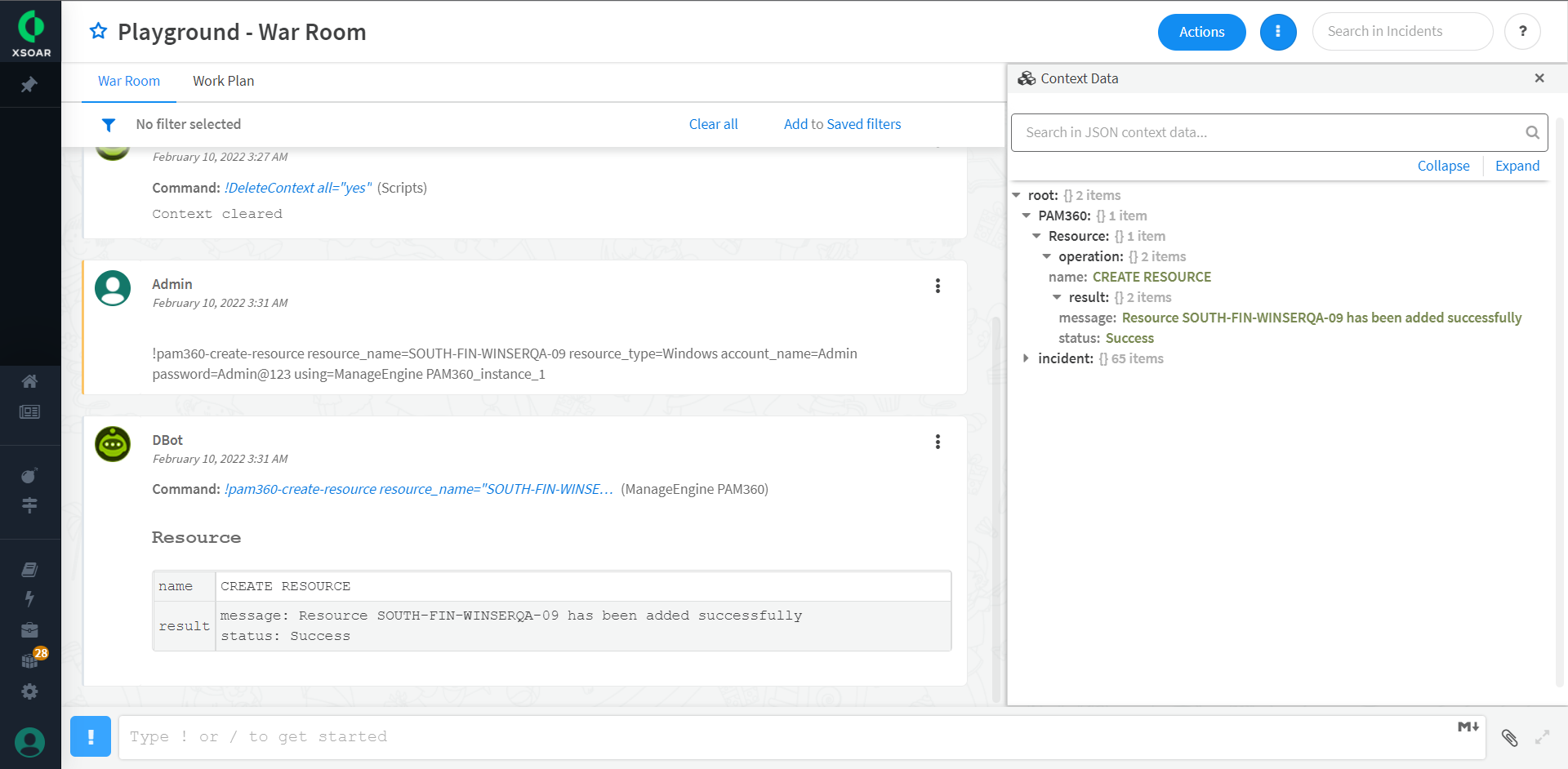The width and height of the screenshot is (1568, 769).
Task: Open the filter funnel icon
Action: pos(108,125)
